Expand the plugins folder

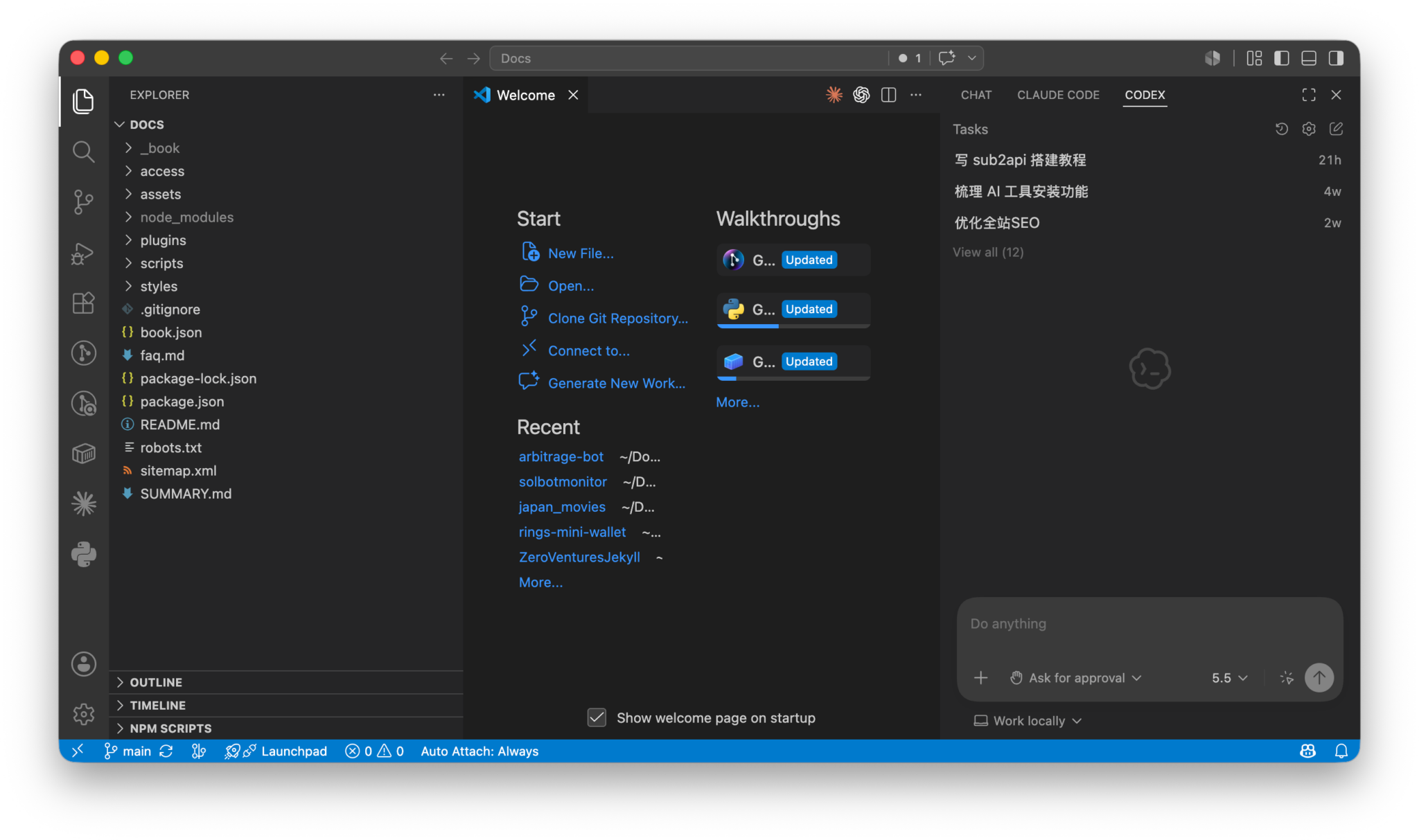163,240
